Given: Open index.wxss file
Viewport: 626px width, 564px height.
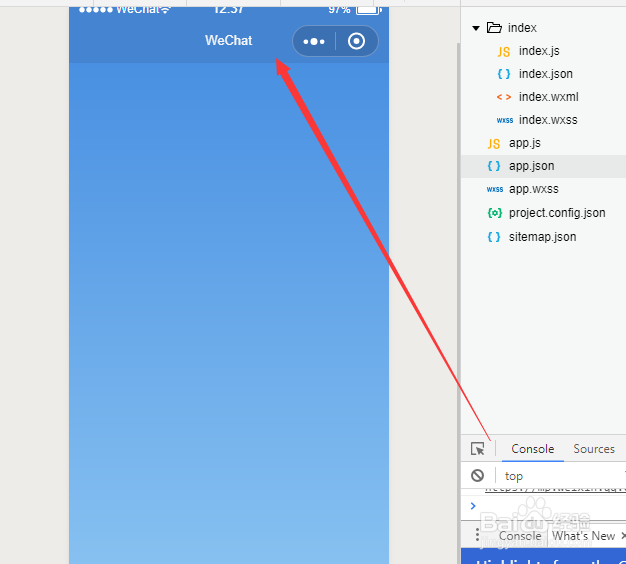Looking at the screenshot, I should 548,120.
